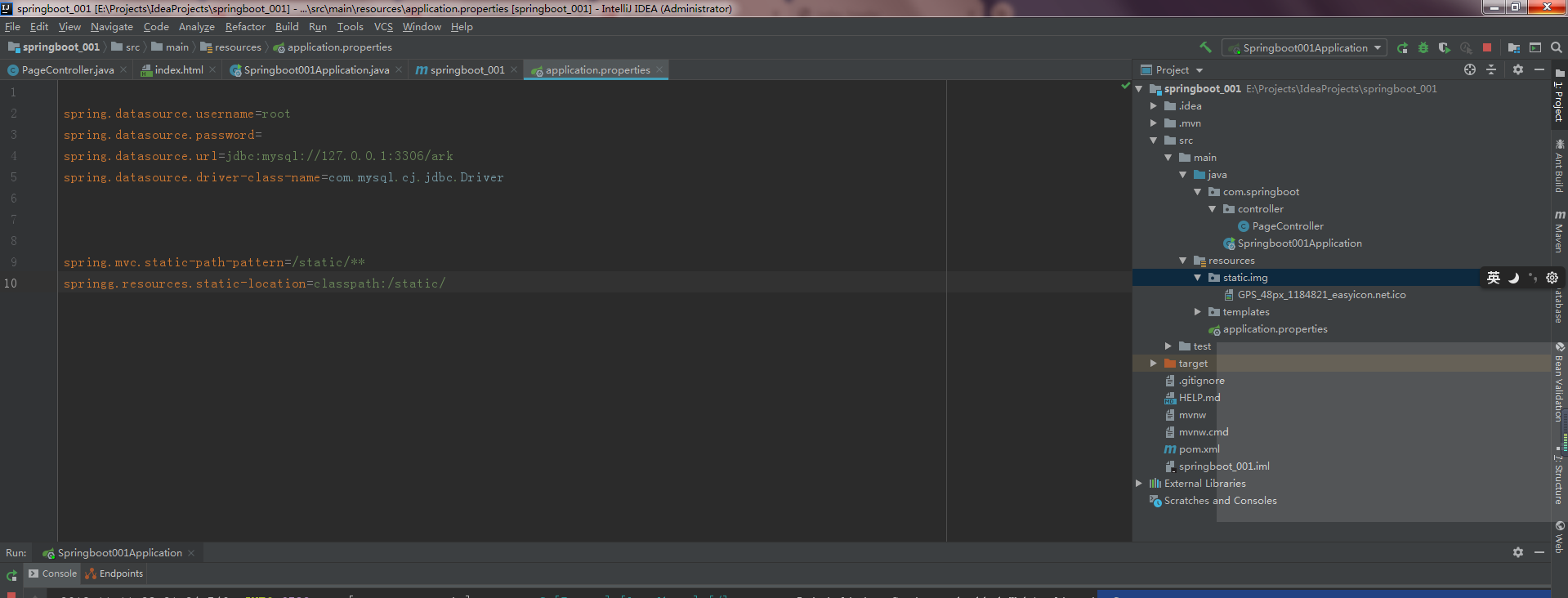The height and width of the screenshot is (598, 1568).
Task: Open the Navigate menu
Action: pos(112,27)
